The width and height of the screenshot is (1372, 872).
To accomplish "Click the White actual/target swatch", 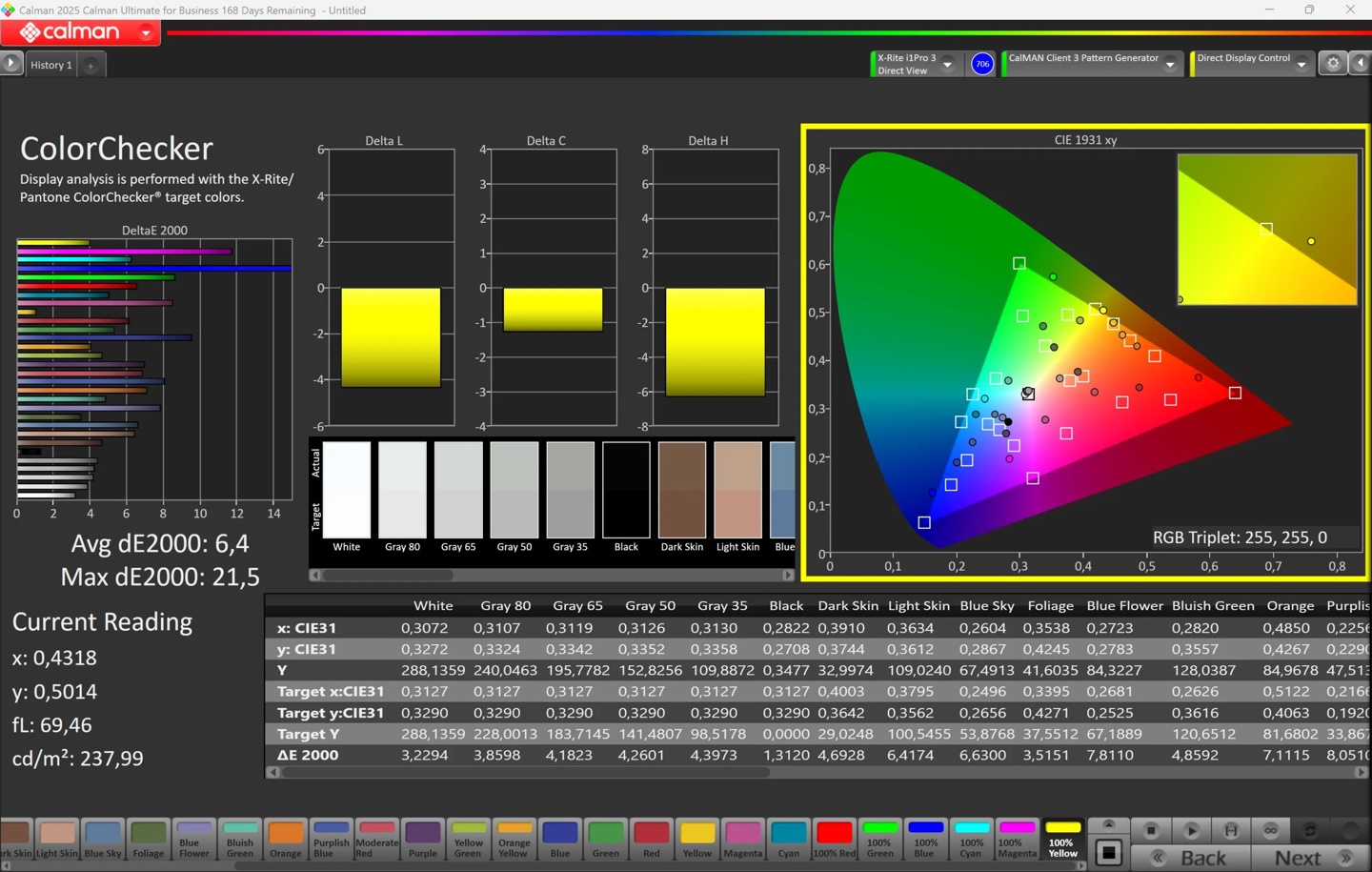I will (347, 490).
